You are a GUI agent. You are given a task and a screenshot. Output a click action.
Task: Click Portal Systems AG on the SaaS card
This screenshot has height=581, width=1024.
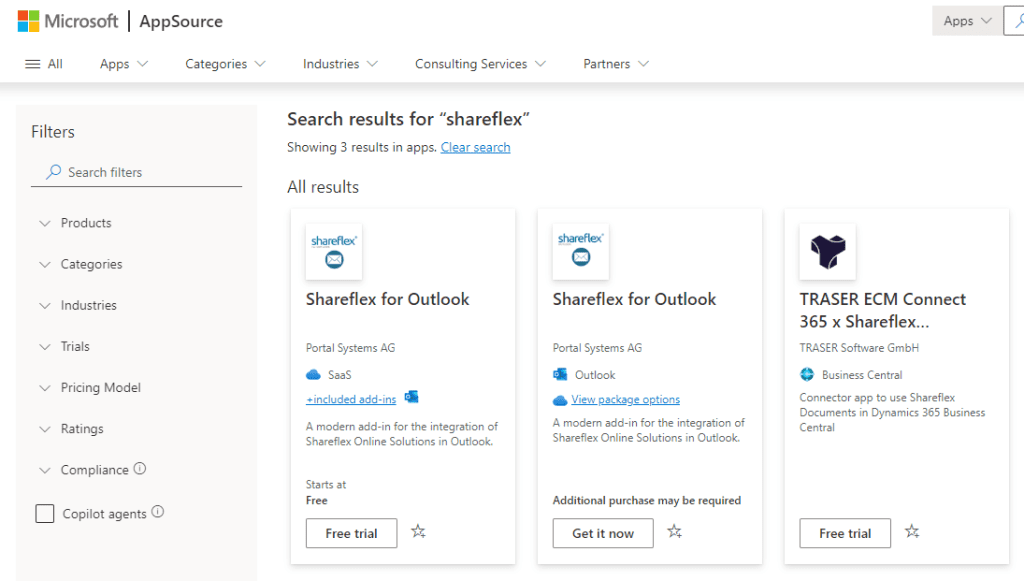(350, 348)
